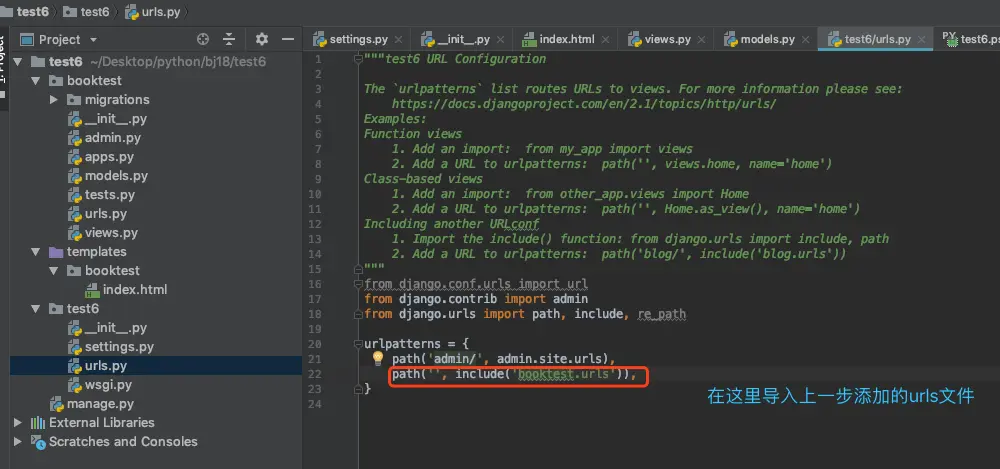Select views.py in project tree
The width and height of the screenshot is (1000, 469).
111,233
